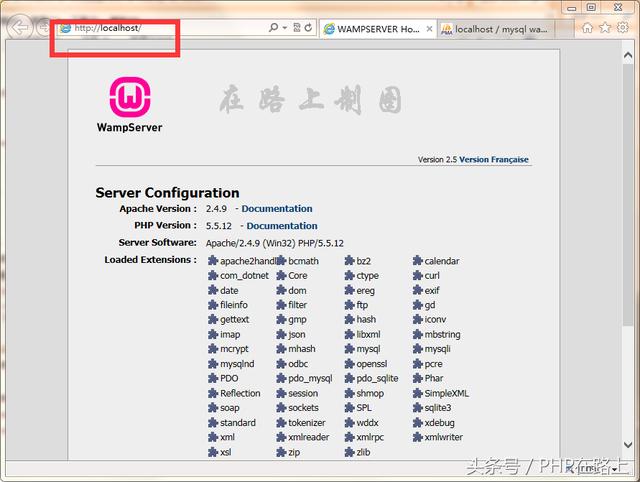Click the 'Phar' extension text
The height and width of the screenshot is (482, 640).
point(433,378)
